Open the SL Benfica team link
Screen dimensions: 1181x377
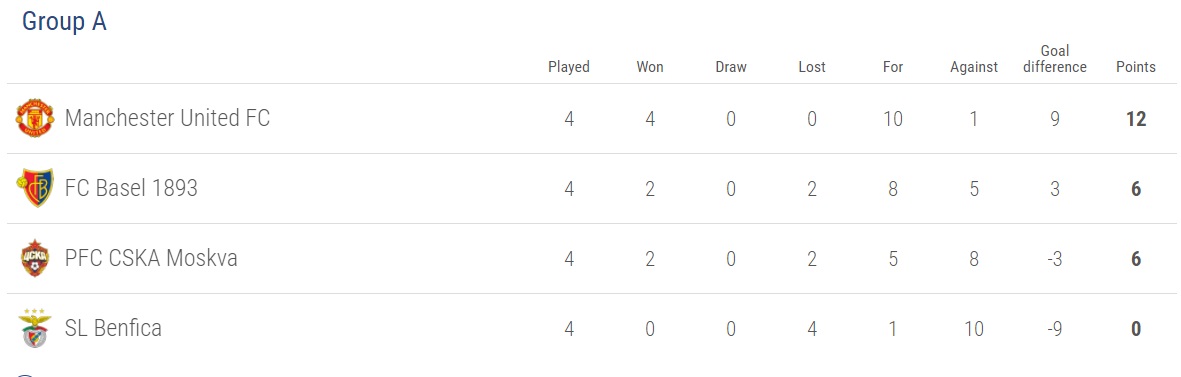click(x=113, y=328)
